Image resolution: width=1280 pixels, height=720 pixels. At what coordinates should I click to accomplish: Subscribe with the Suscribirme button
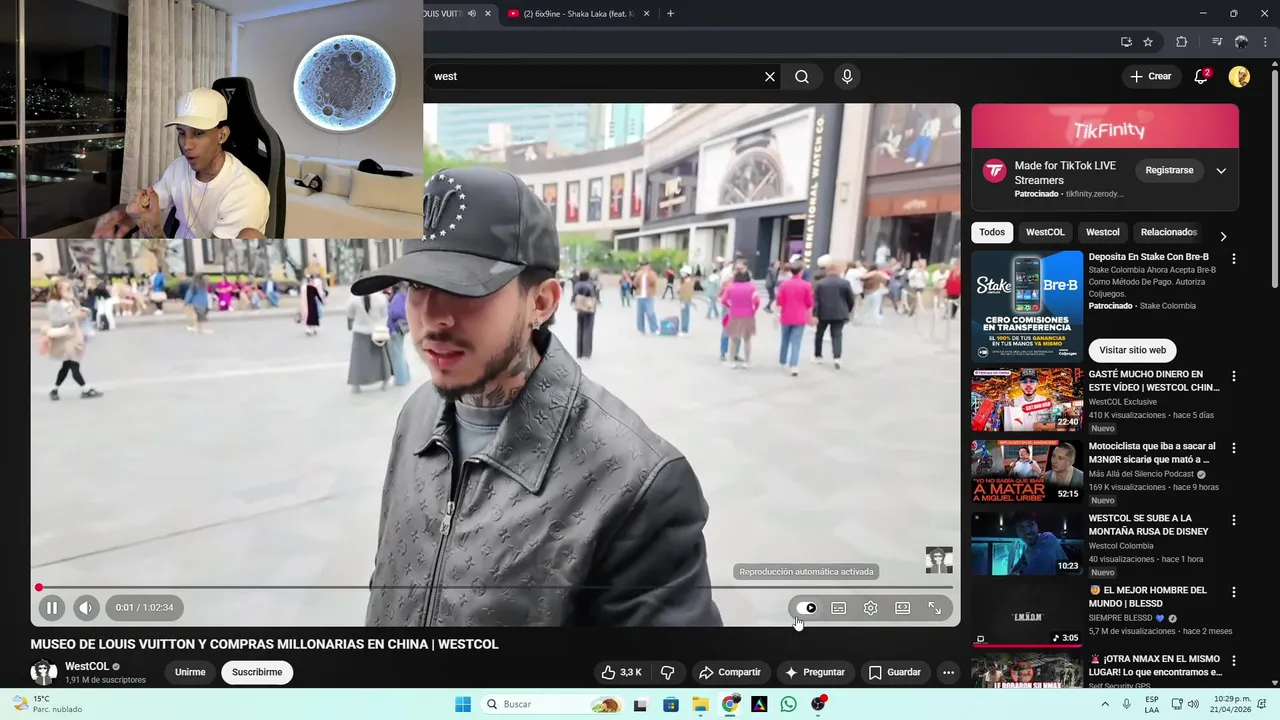[257, 672]
